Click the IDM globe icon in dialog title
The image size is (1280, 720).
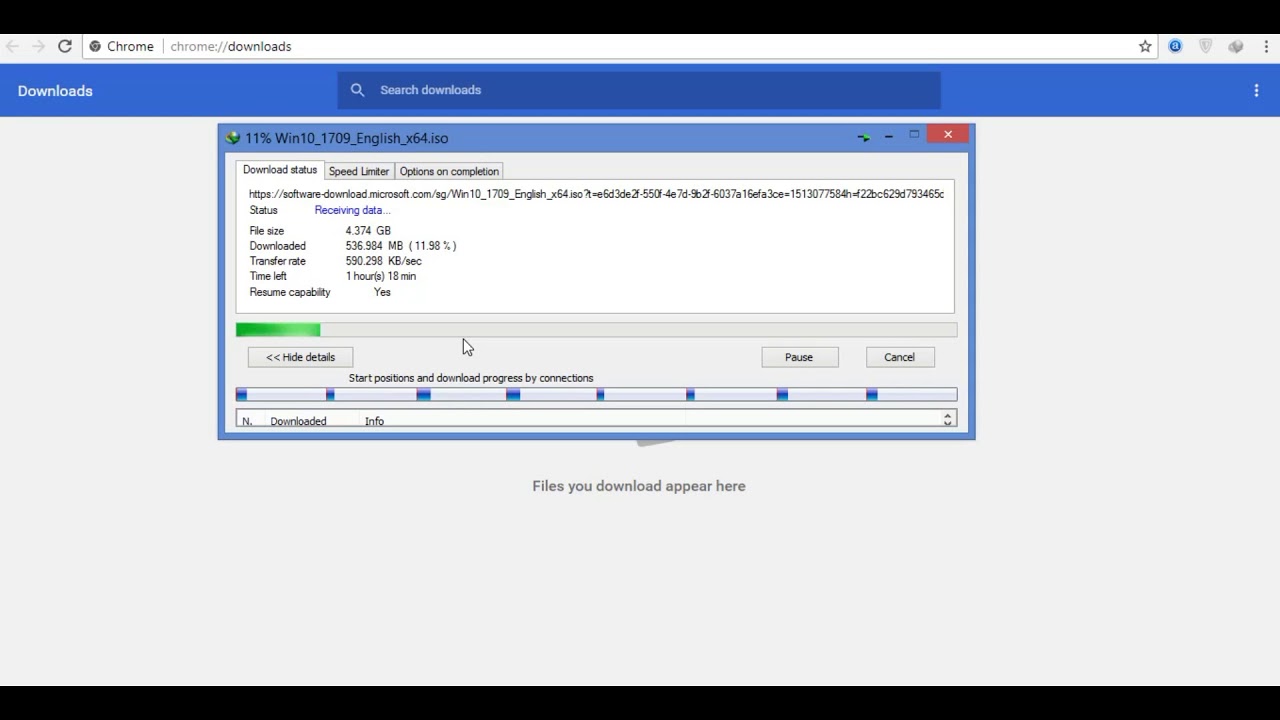click(233, 138)
